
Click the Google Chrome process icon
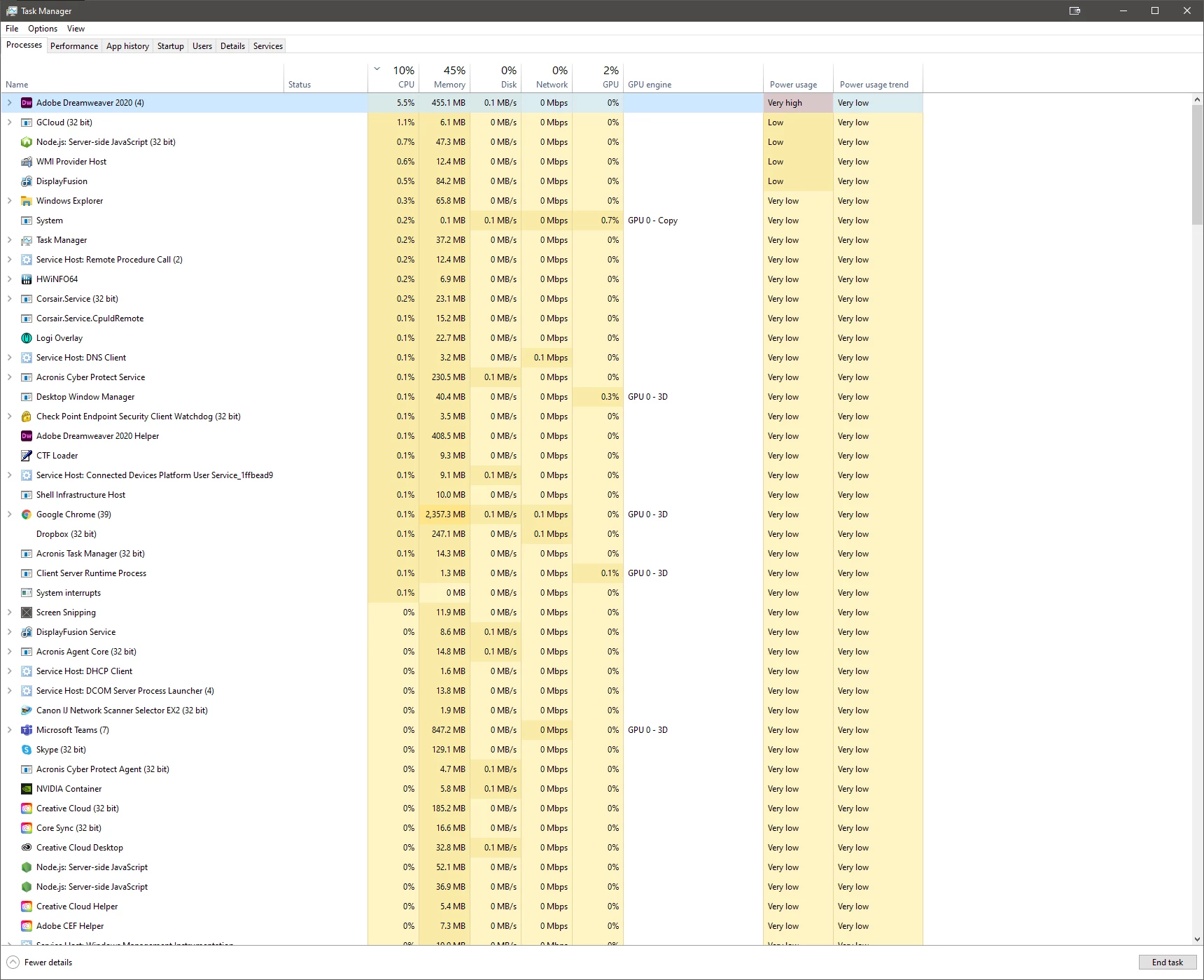27,514
